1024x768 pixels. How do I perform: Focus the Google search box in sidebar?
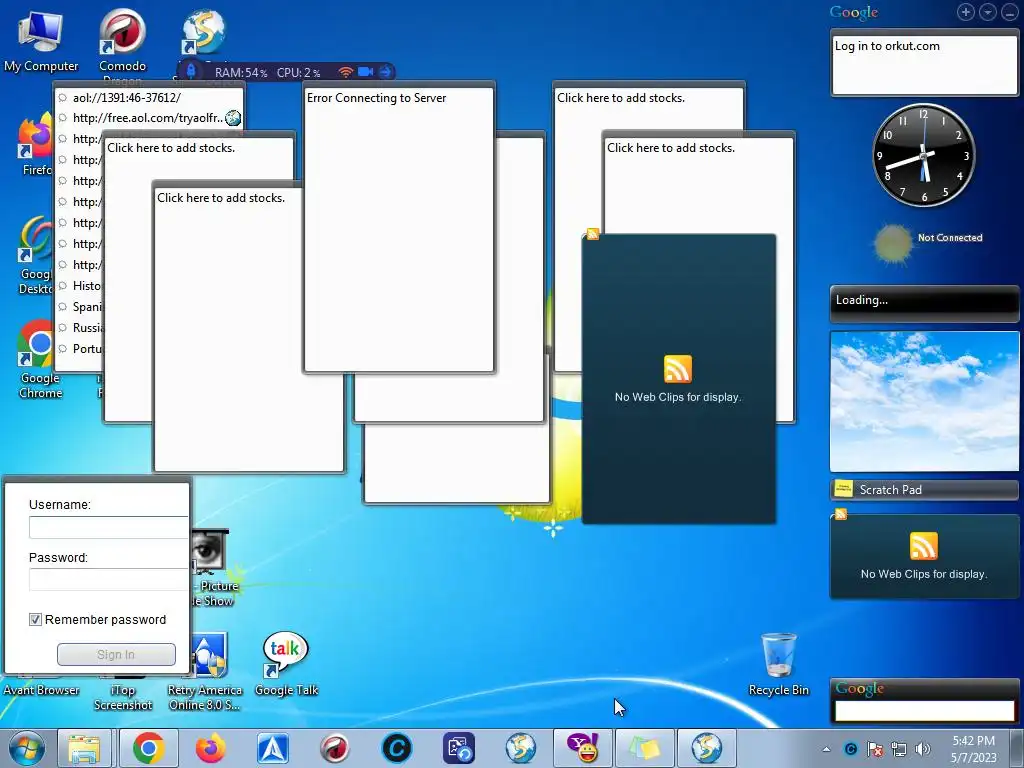tap(924, 711)
